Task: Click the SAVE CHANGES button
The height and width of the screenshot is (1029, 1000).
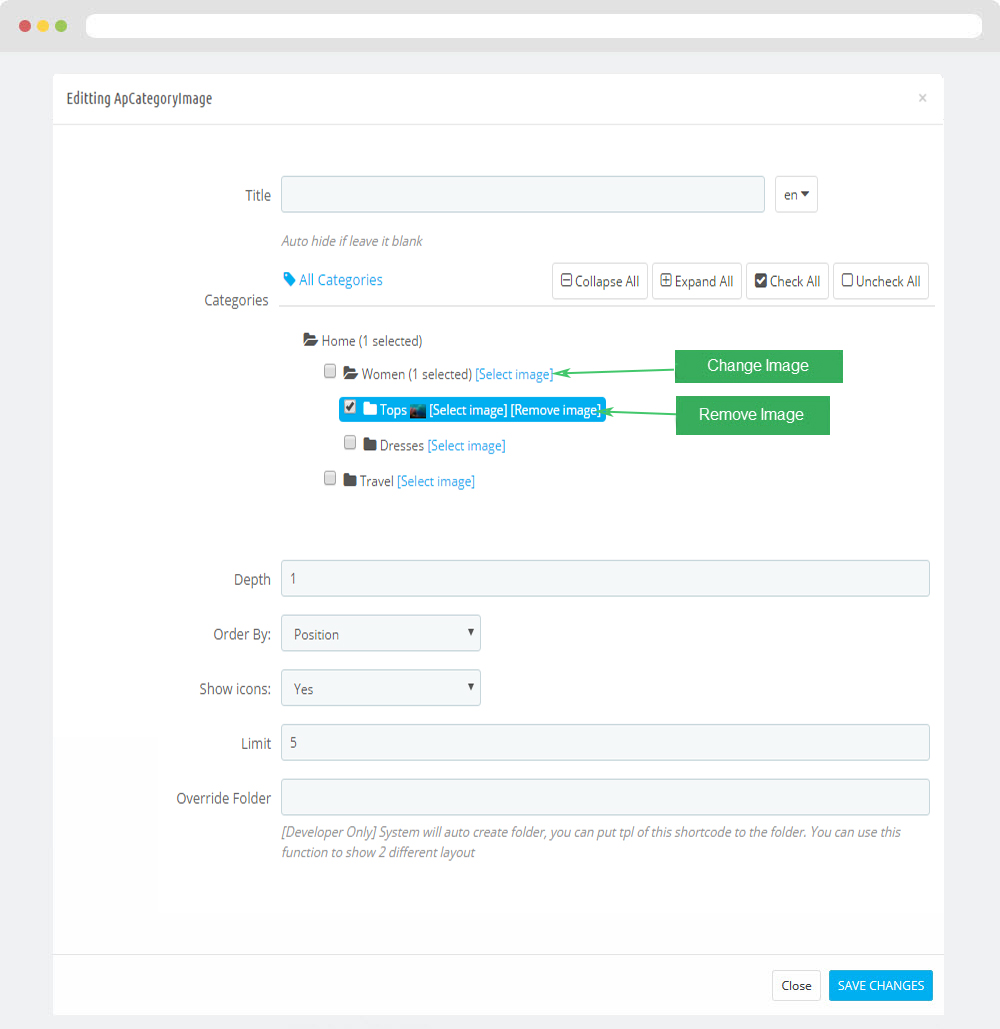Action: tap(881, 985)
